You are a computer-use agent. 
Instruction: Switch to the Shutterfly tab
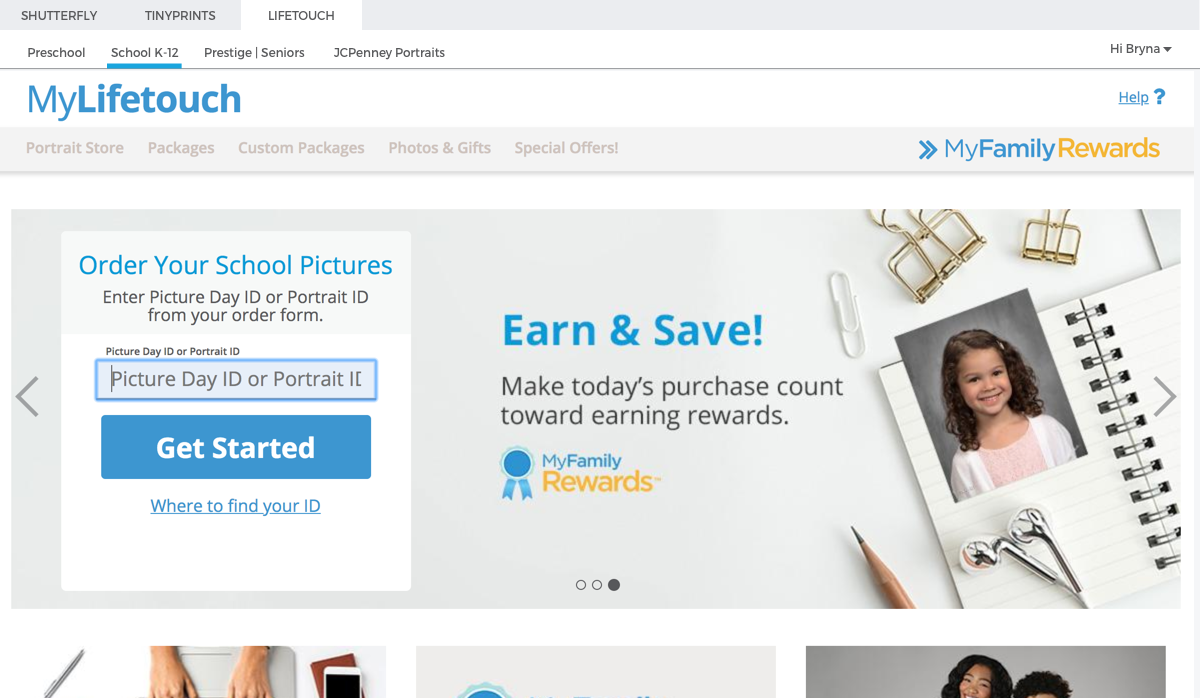pos(59,15)
